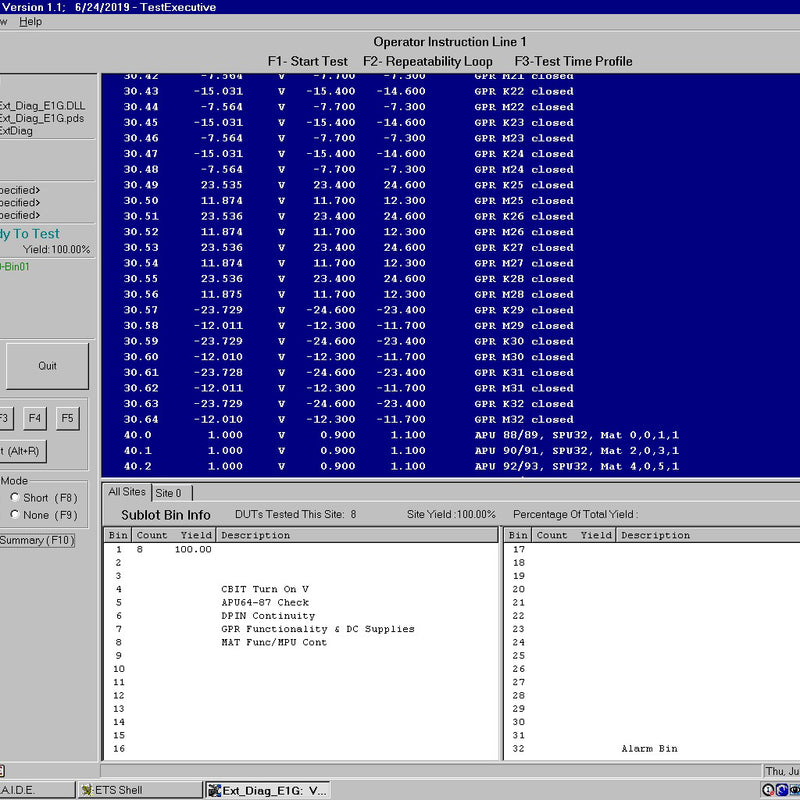Select the None (F9) mode radio button

(15, 515)
